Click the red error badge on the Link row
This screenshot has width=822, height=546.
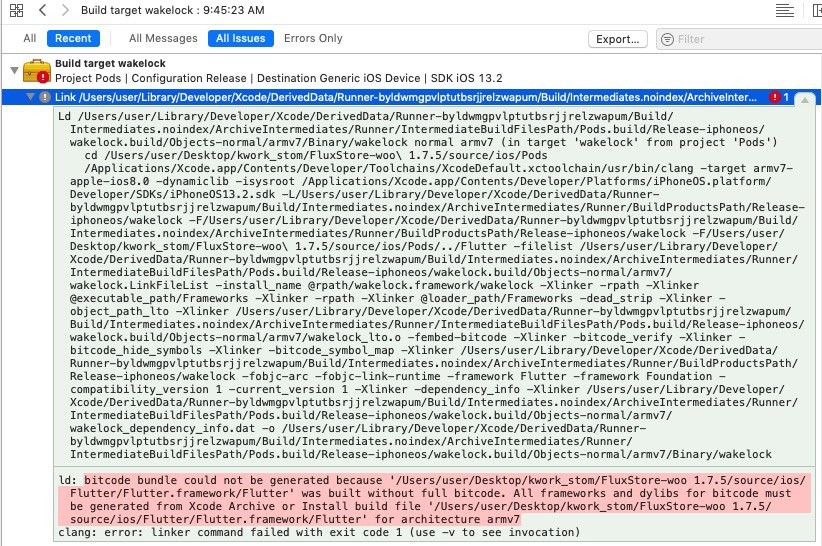pos(774,97)
